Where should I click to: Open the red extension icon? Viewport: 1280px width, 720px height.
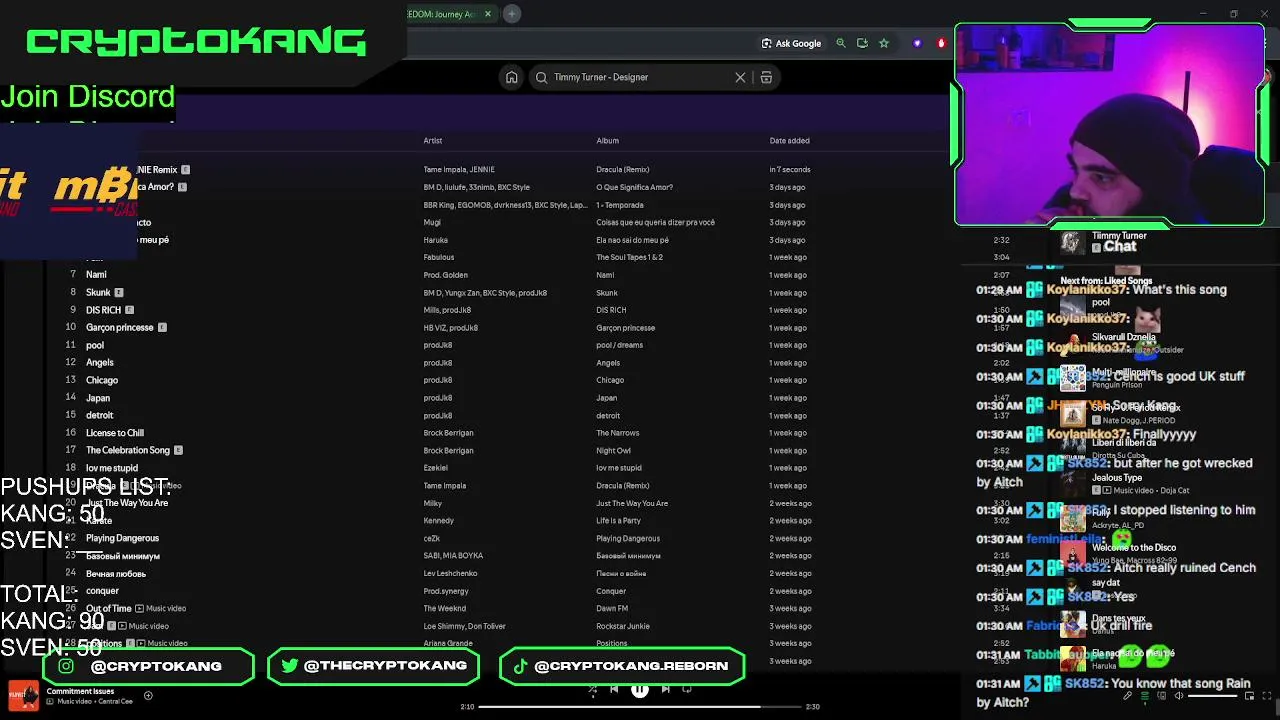940,43
